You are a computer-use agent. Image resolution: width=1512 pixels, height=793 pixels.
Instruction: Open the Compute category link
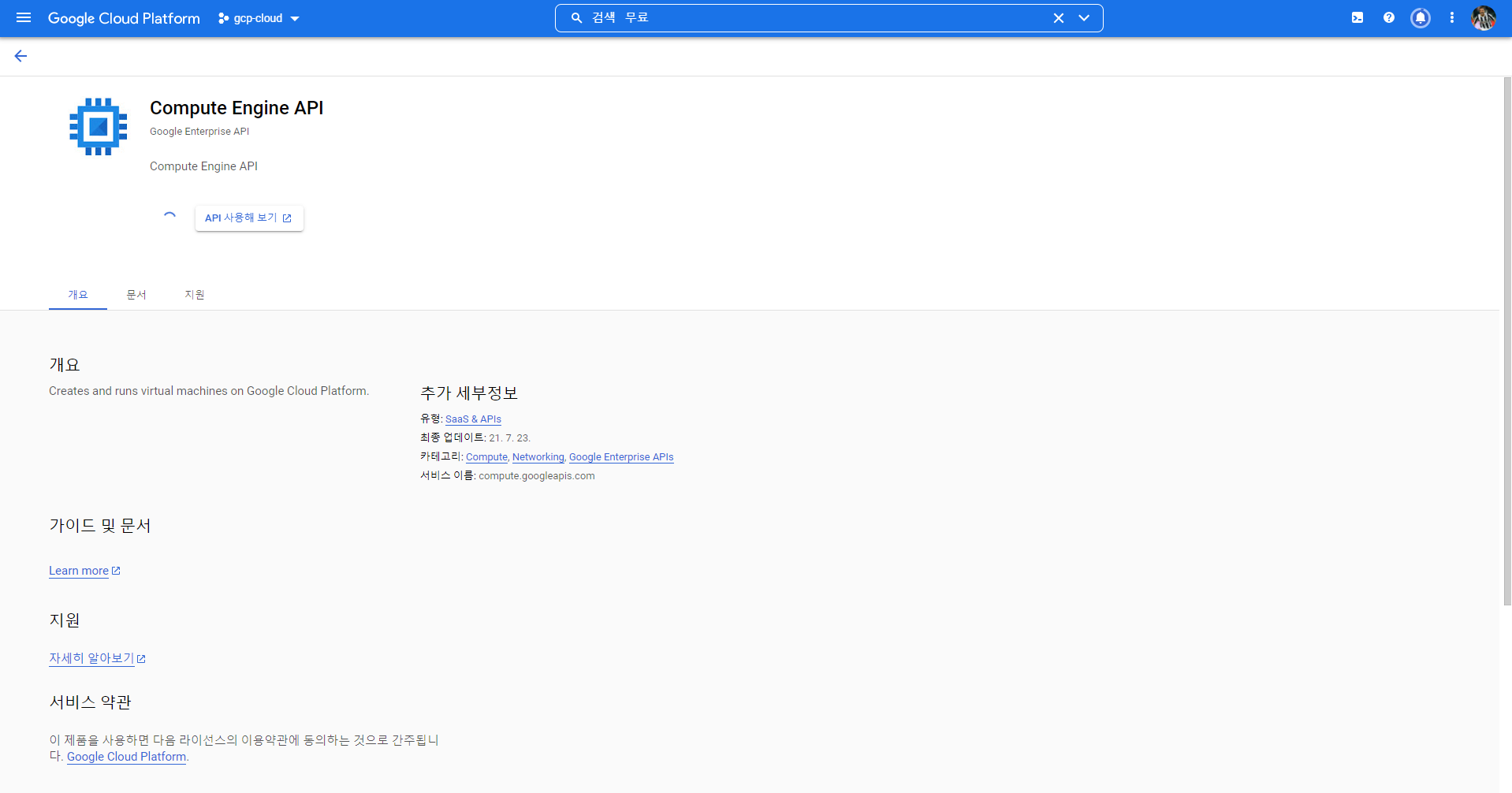[x=486, y=457]
